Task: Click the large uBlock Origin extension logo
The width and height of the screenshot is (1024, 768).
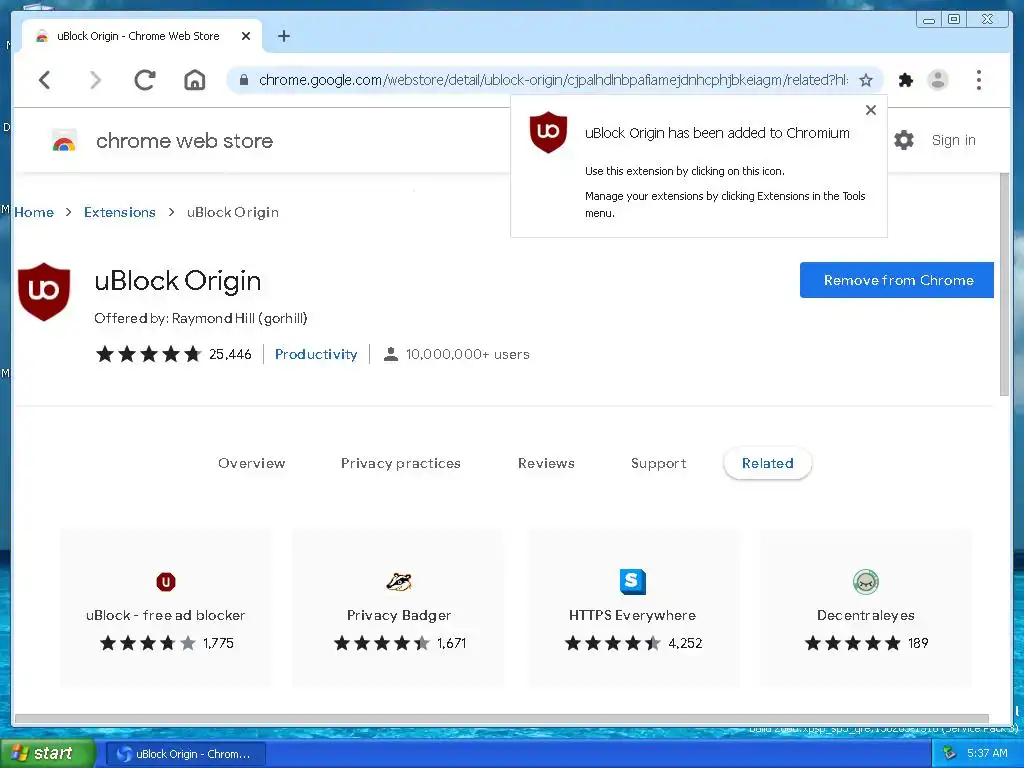Action: point(44,291)
